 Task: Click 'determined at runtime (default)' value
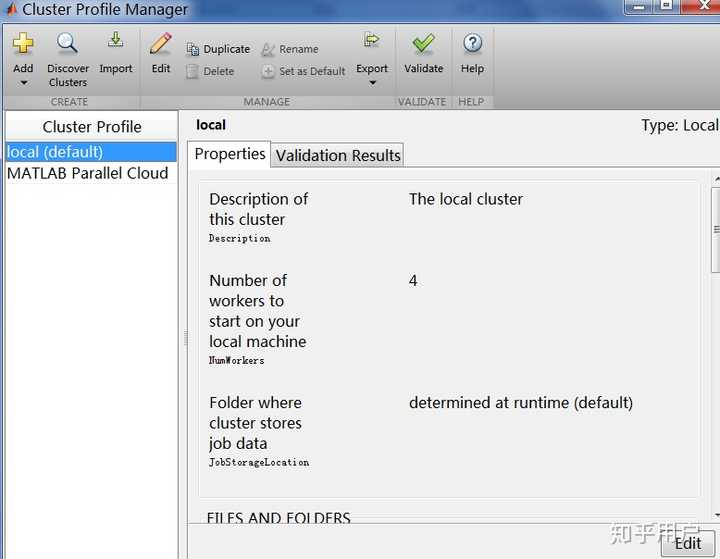tap(521, 403)
